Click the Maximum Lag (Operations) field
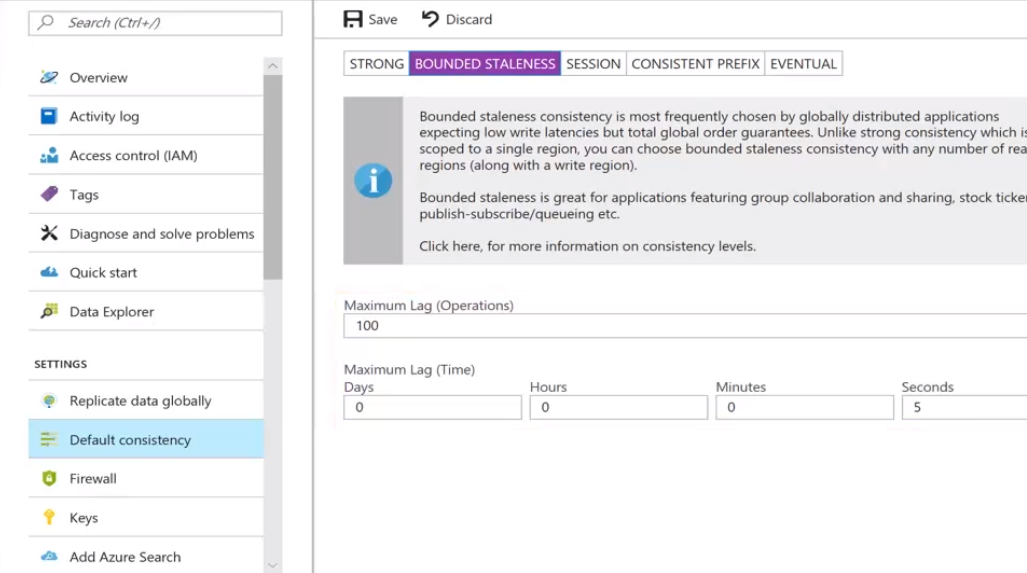 coord(685,325)
